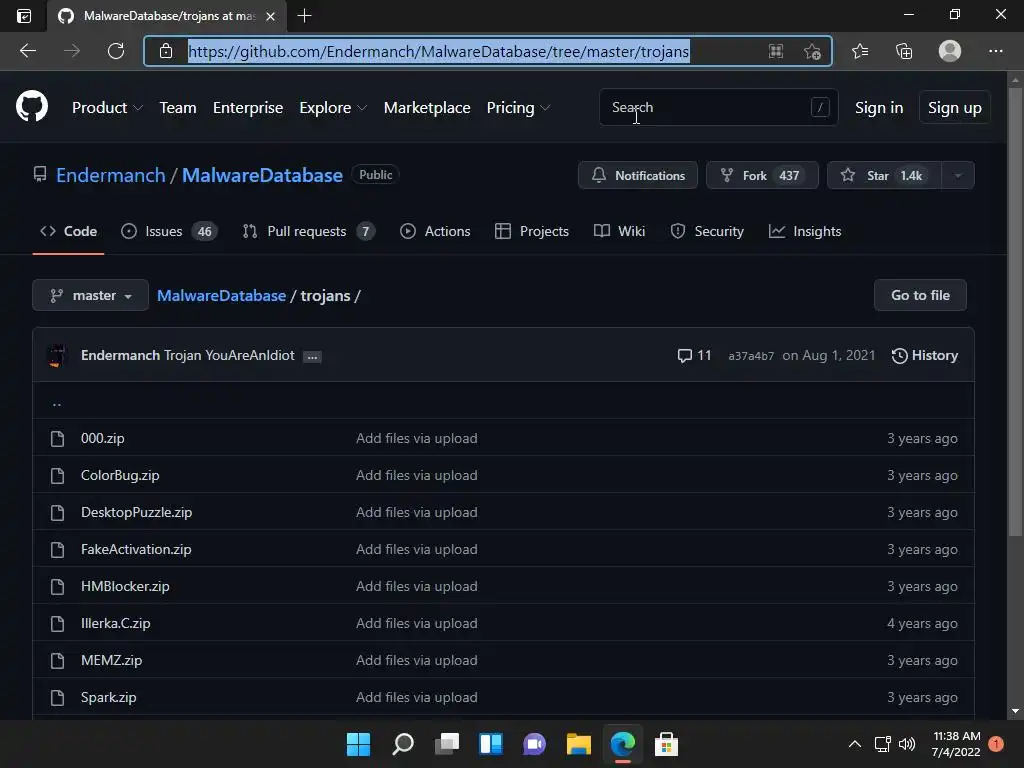Open File Explorer from taskbar
Screen dimensions: 1024x768
click(x=579, y=744)
